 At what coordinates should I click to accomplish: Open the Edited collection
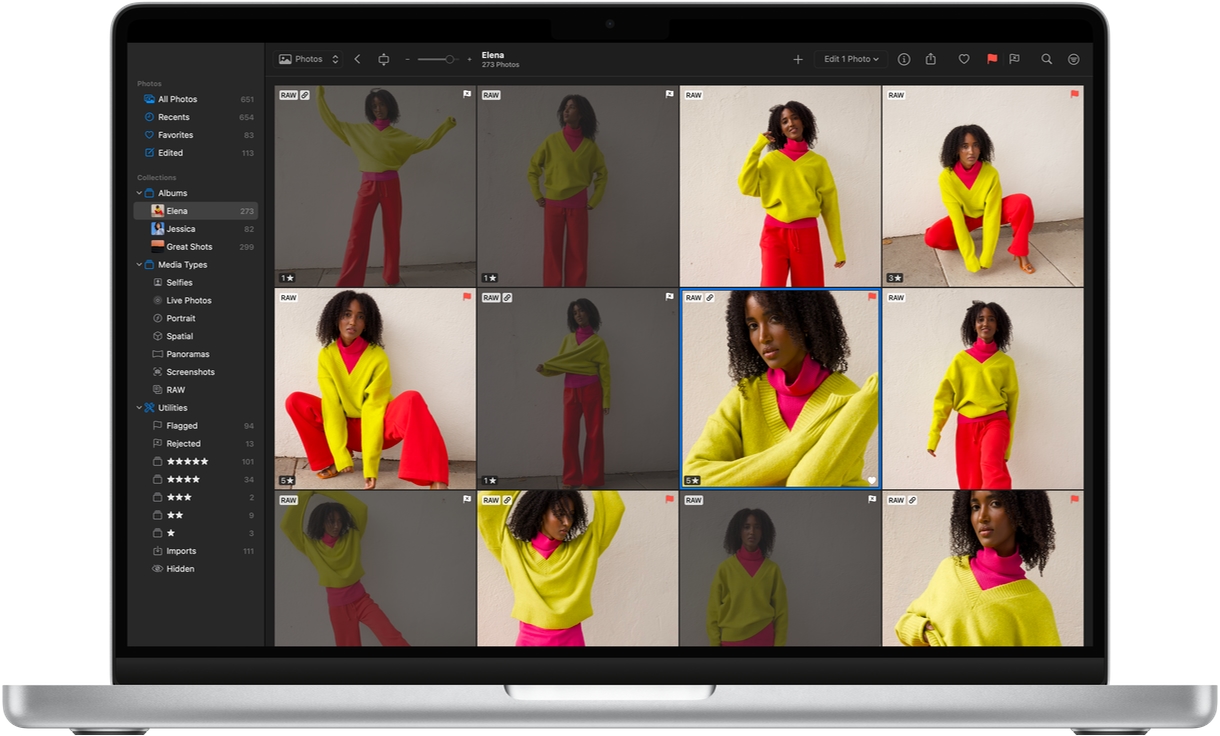point(196,153)
